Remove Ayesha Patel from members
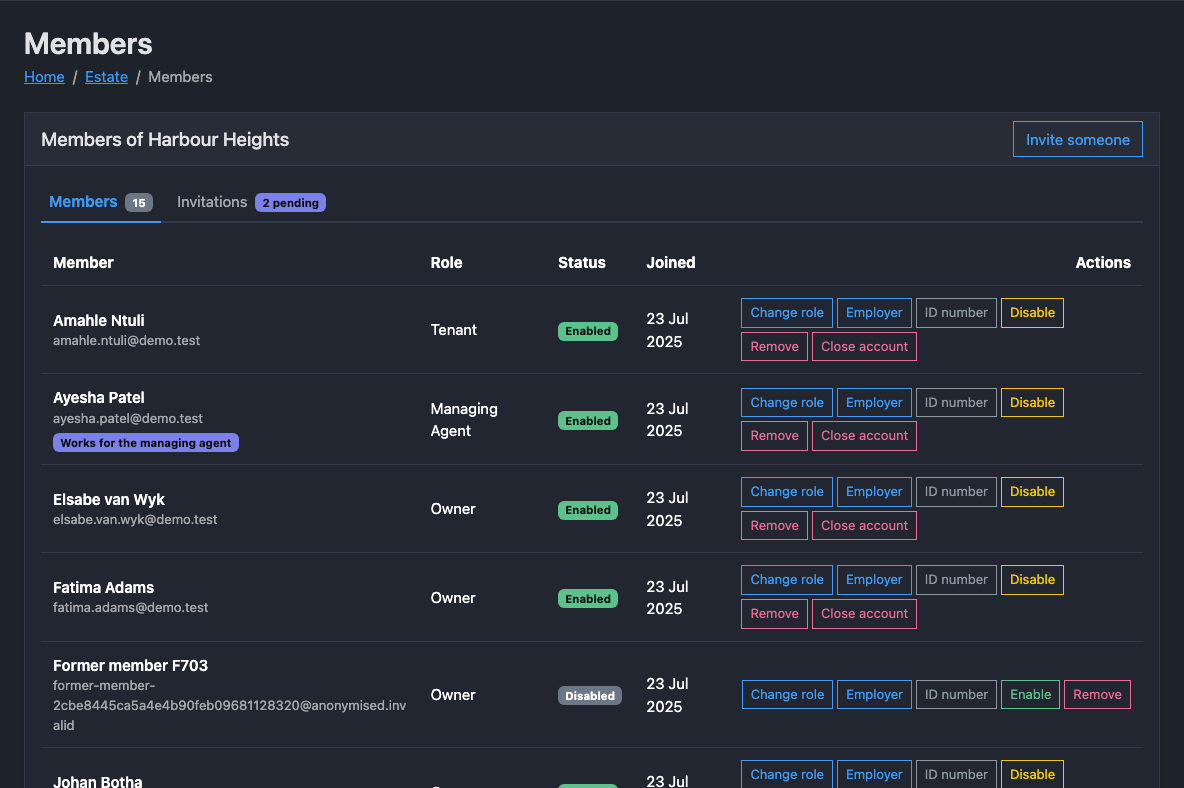Image resolution: width=1184 pixels, height=788 pixels. point(774,436)
